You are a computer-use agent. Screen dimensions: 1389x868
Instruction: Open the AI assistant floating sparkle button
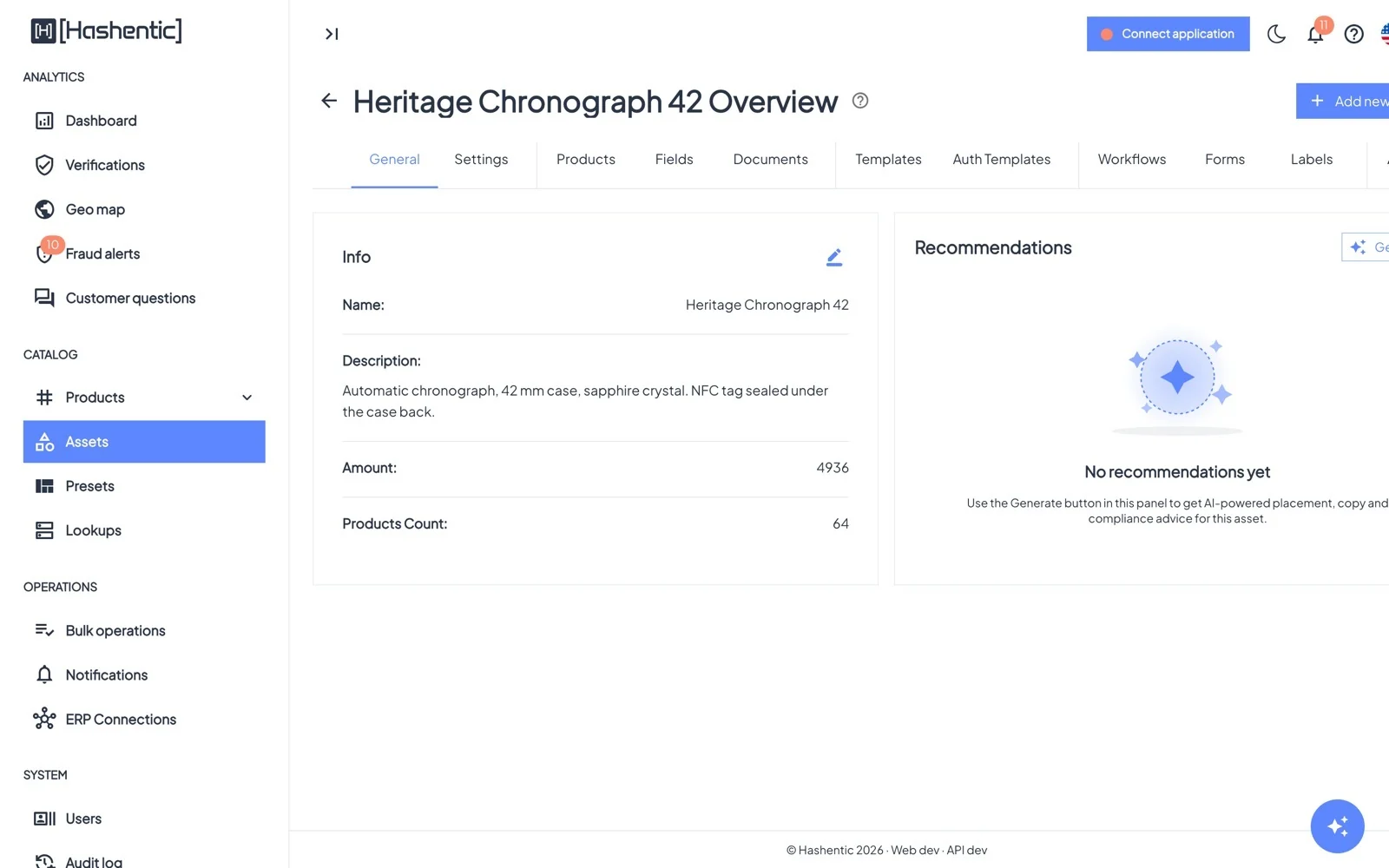(x=1337, y=825)
